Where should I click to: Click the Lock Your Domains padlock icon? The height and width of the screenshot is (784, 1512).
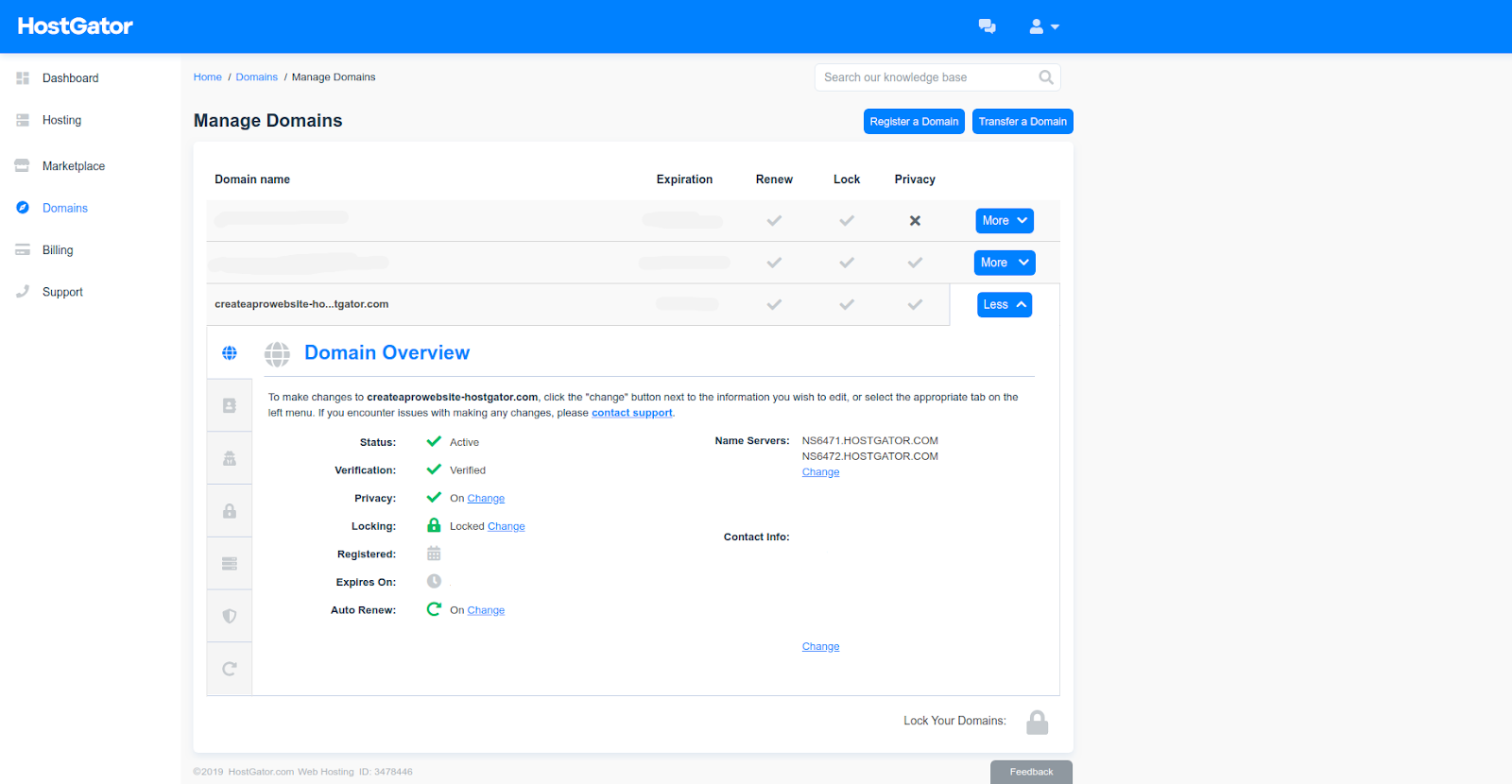click(x=1038, y=723)
